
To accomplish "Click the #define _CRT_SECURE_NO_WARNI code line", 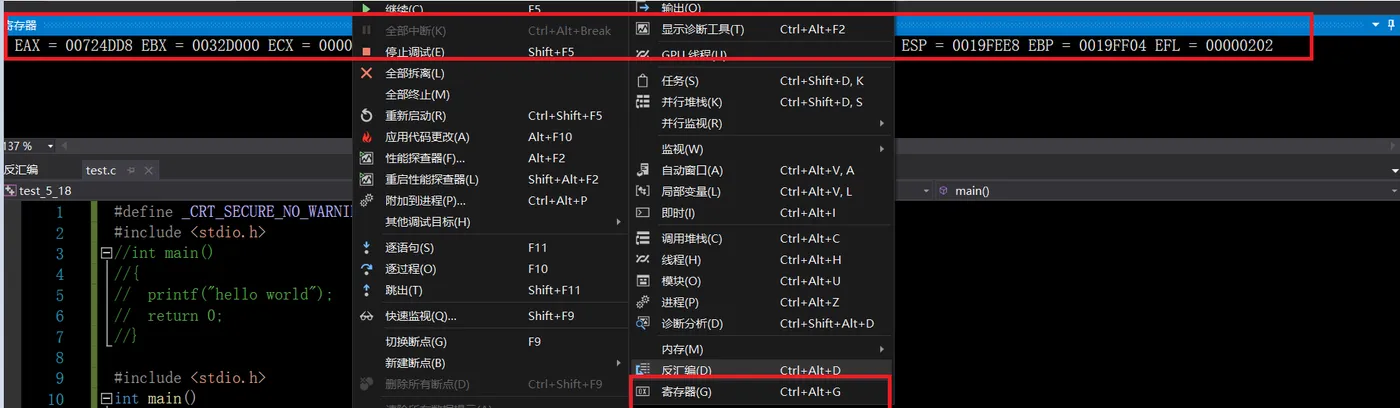I will 234,212.
